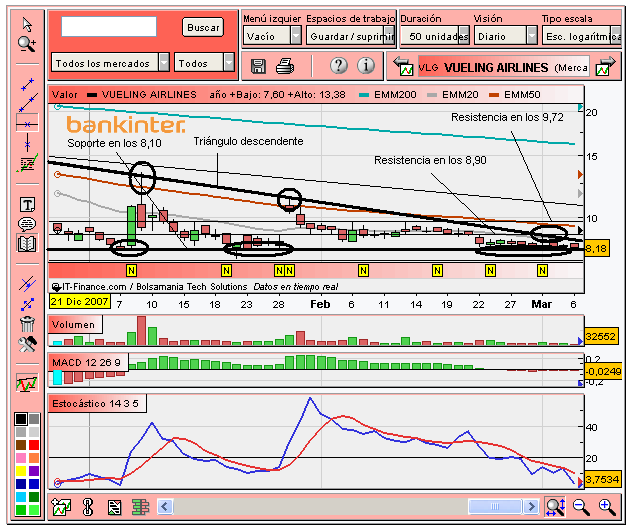
Task: Pick the extended trend line tool
Action: click(28, 103)
